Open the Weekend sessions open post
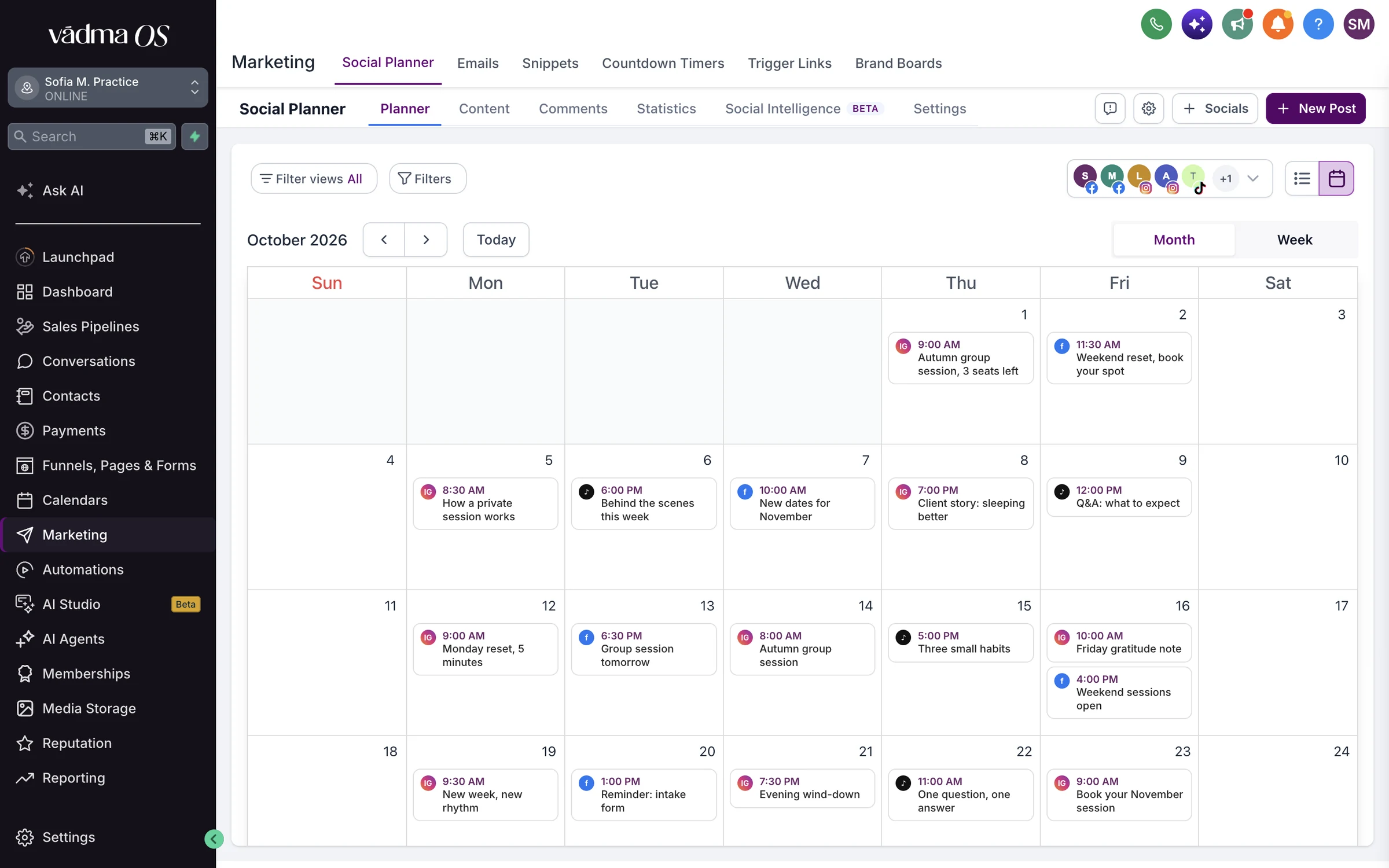The height and width of the screenshot is (868, 1389). click(x=1119, y=693)
